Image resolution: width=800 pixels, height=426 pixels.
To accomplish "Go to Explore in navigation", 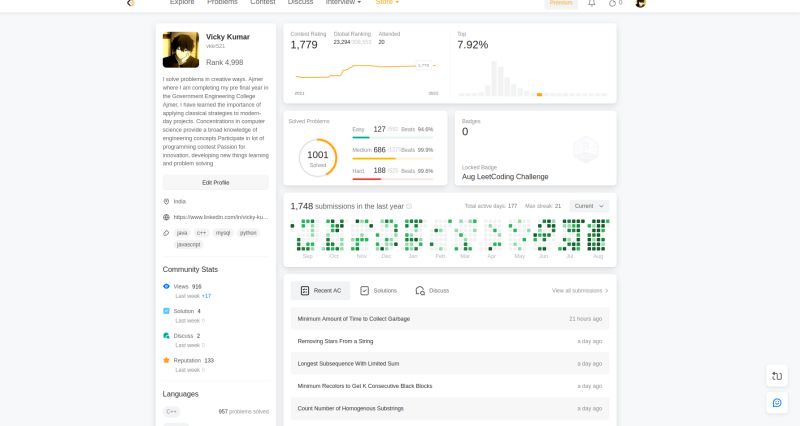I will pos(182,3).
